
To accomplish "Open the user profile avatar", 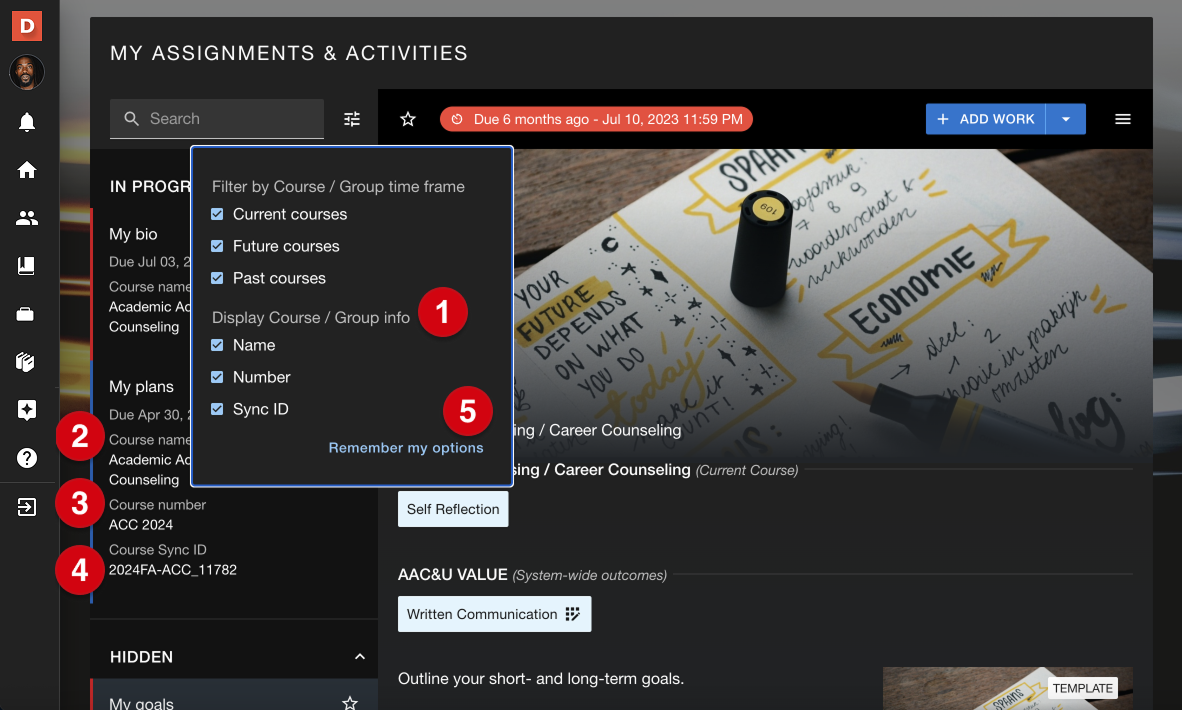I will 26,73.
